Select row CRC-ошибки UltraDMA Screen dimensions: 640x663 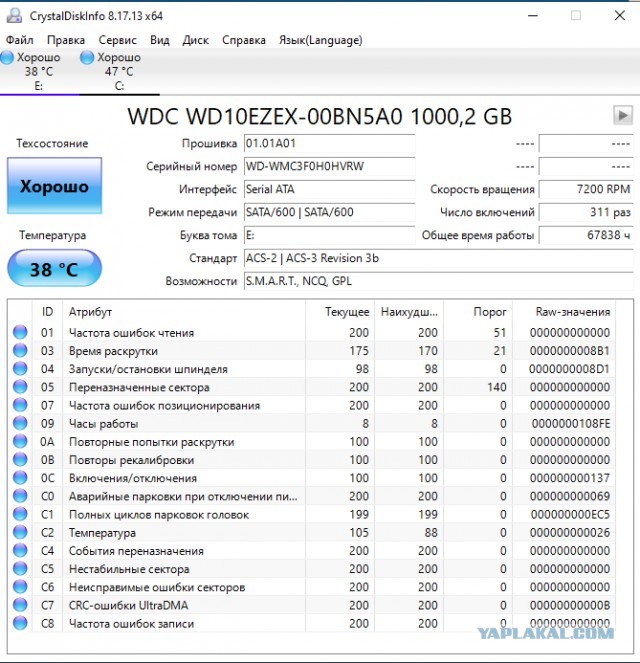pos(312,605)
